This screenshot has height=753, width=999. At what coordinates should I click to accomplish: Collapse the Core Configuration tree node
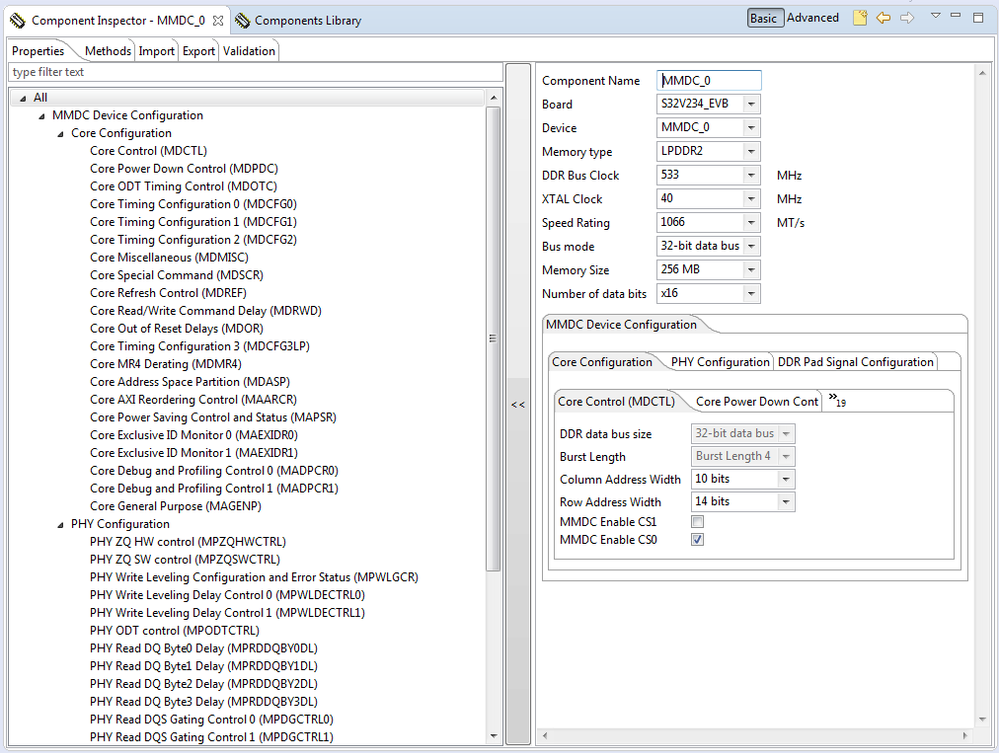click(61, 134)
